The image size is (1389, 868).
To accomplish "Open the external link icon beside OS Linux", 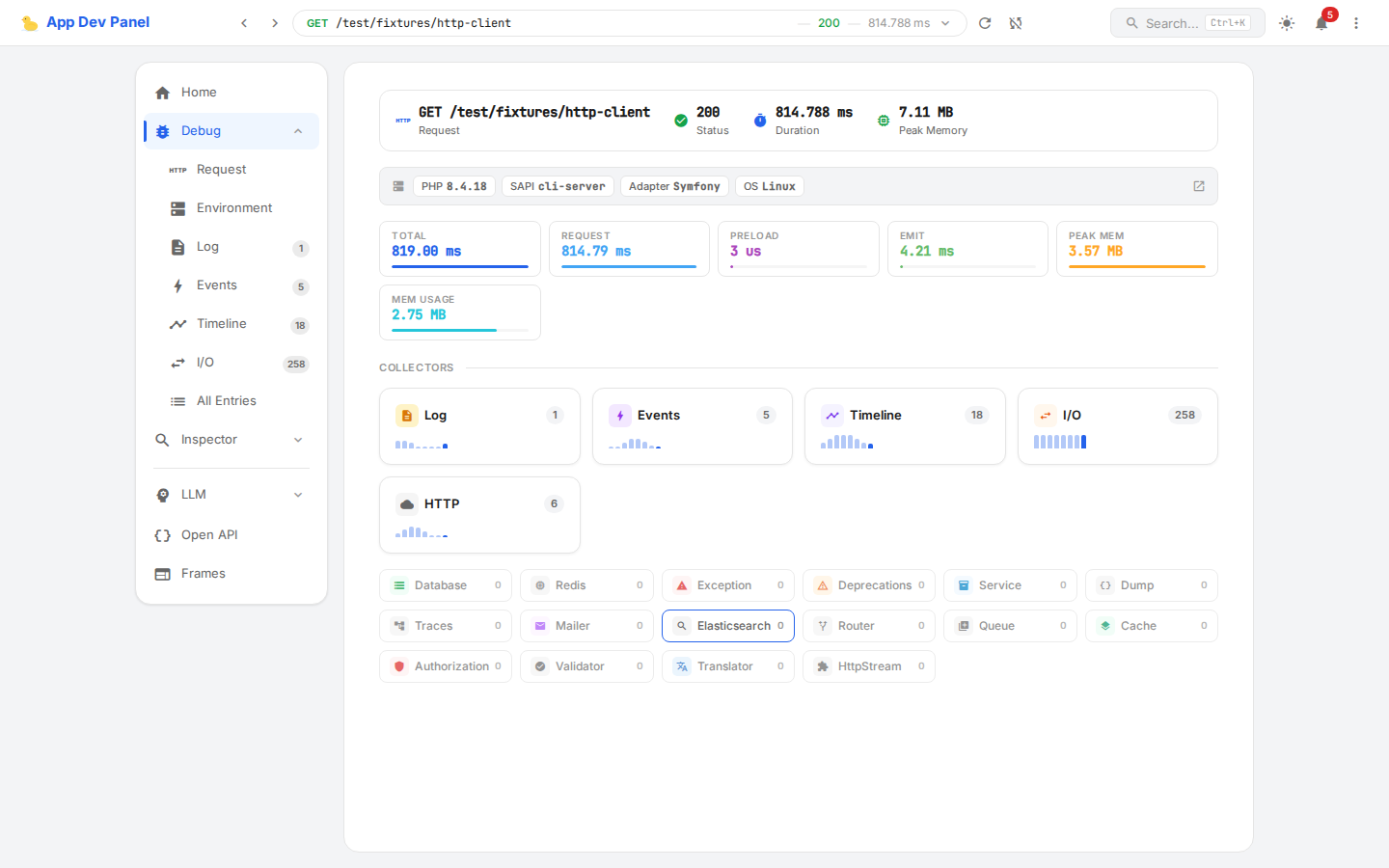I will 1198,185.
